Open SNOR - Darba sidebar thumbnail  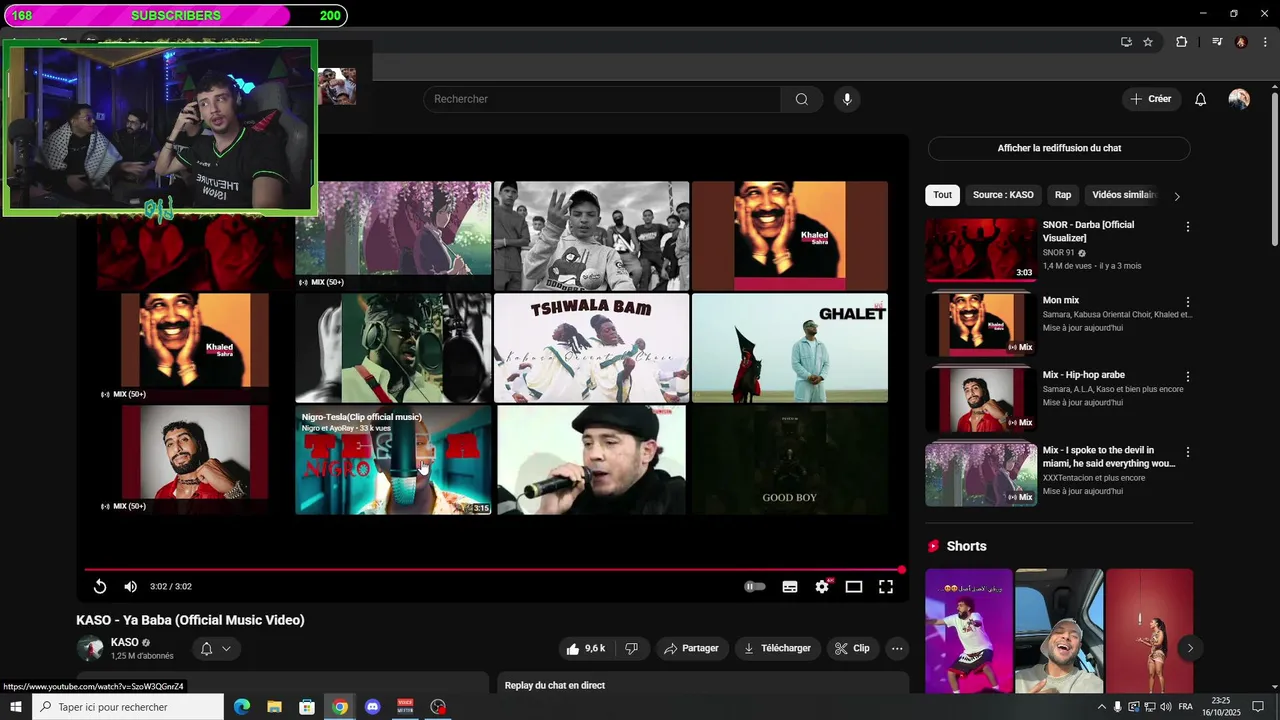coord(981,250)
